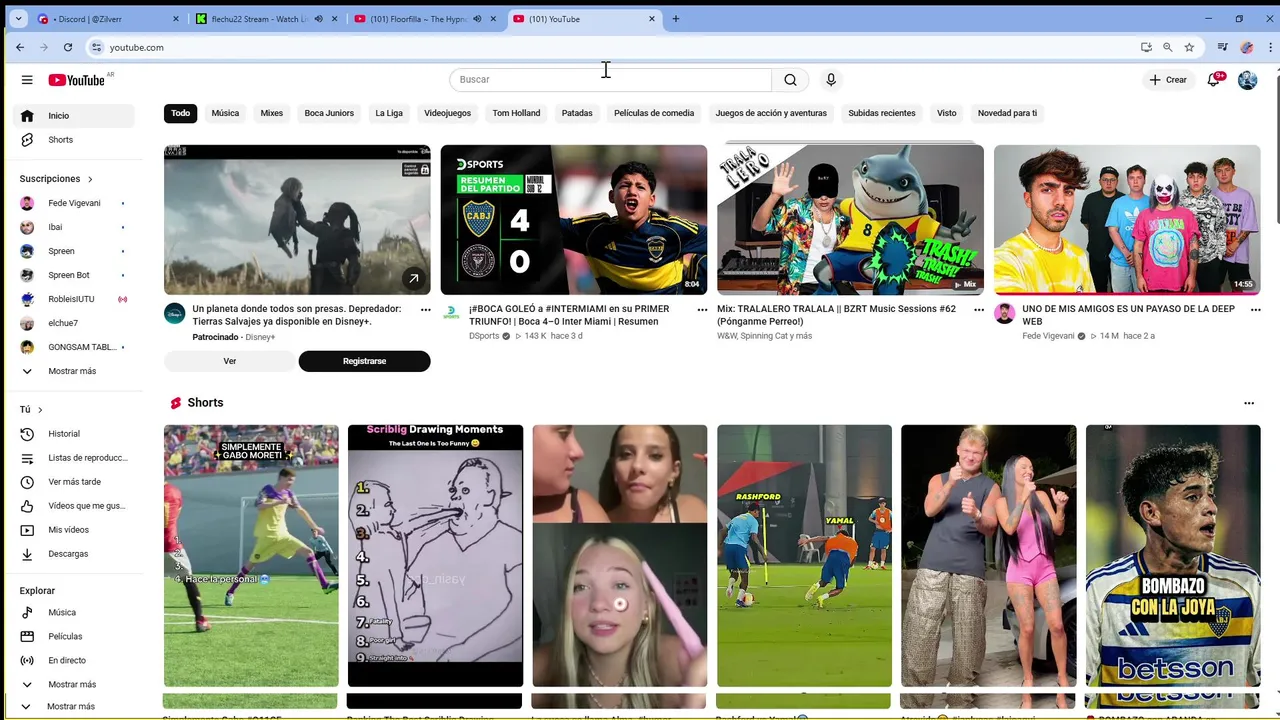
Task: Select the Novedad para ti chip
Action: 1007,113
